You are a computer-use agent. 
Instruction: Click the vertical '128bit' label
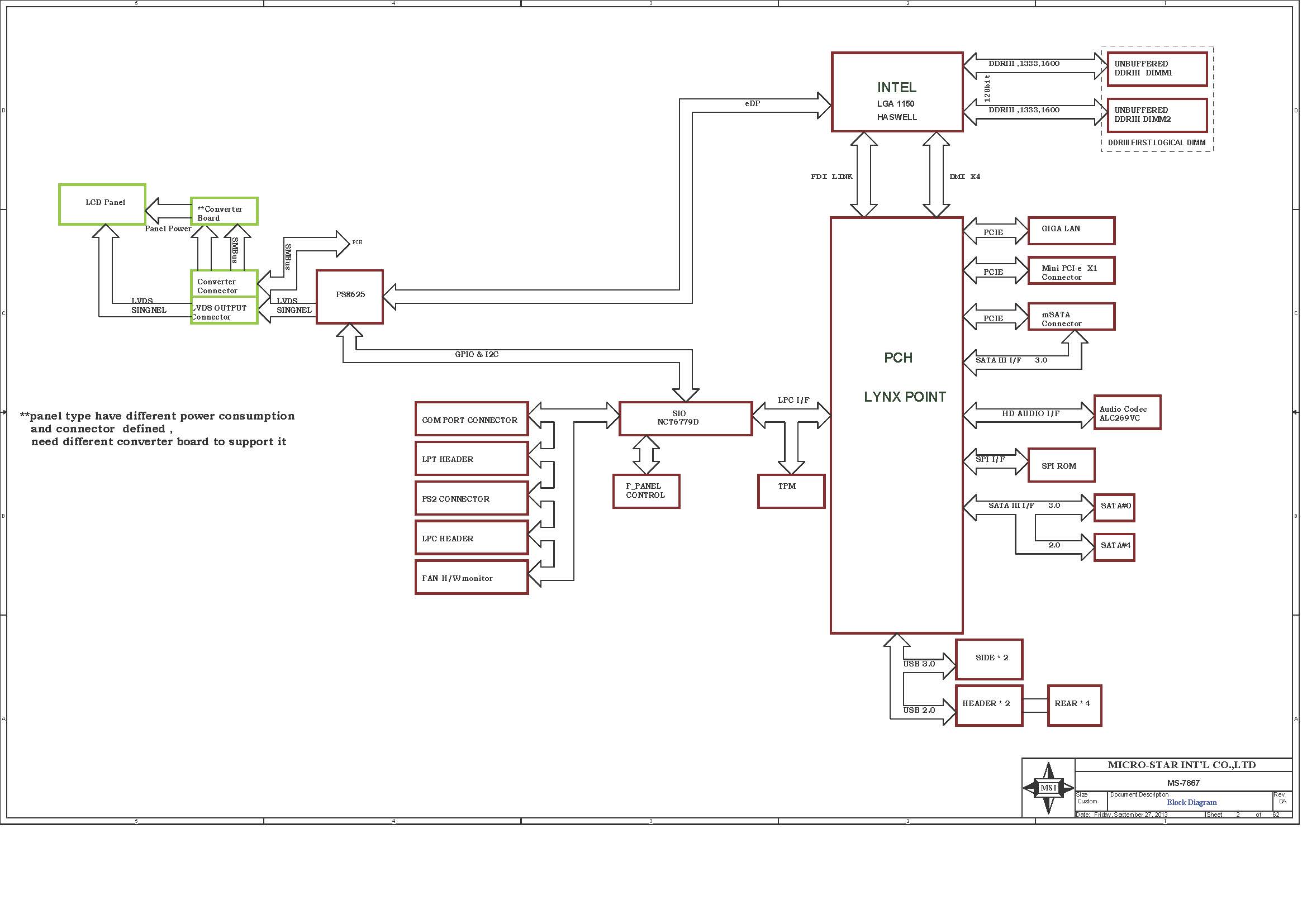tap(987, 88)
